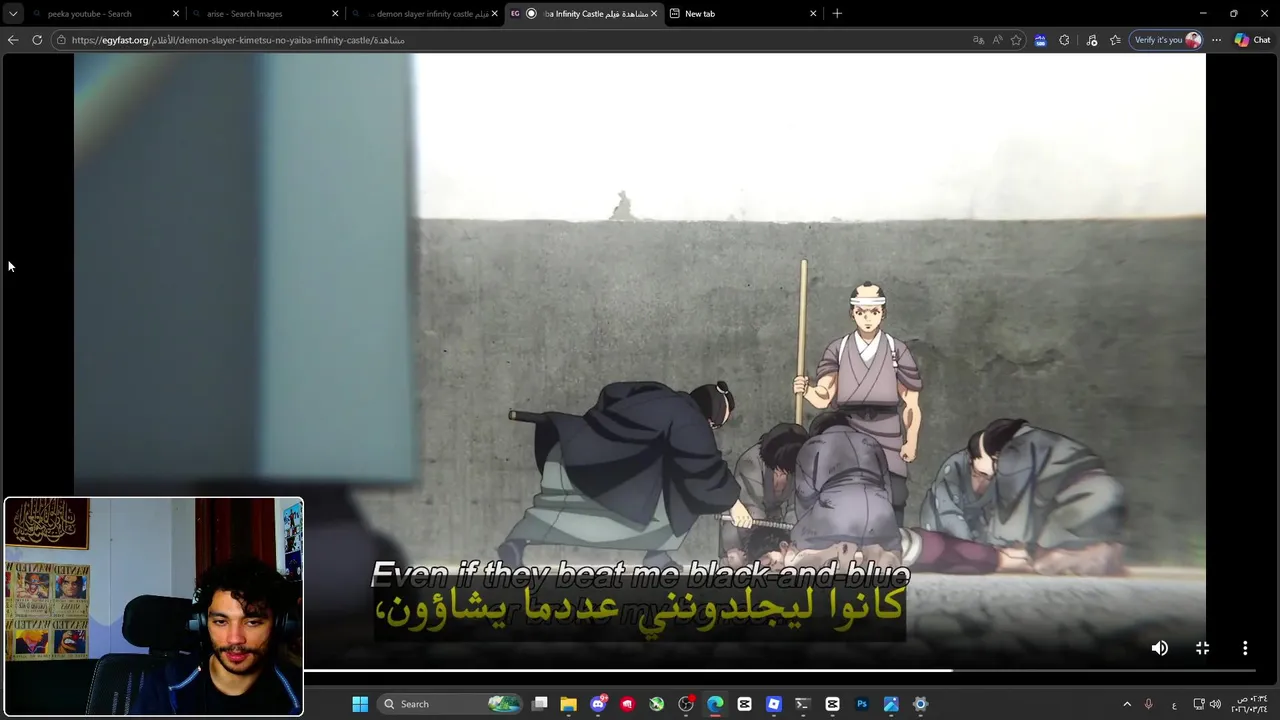Open the blue Roblox icon in taskbar

point(774,704)
